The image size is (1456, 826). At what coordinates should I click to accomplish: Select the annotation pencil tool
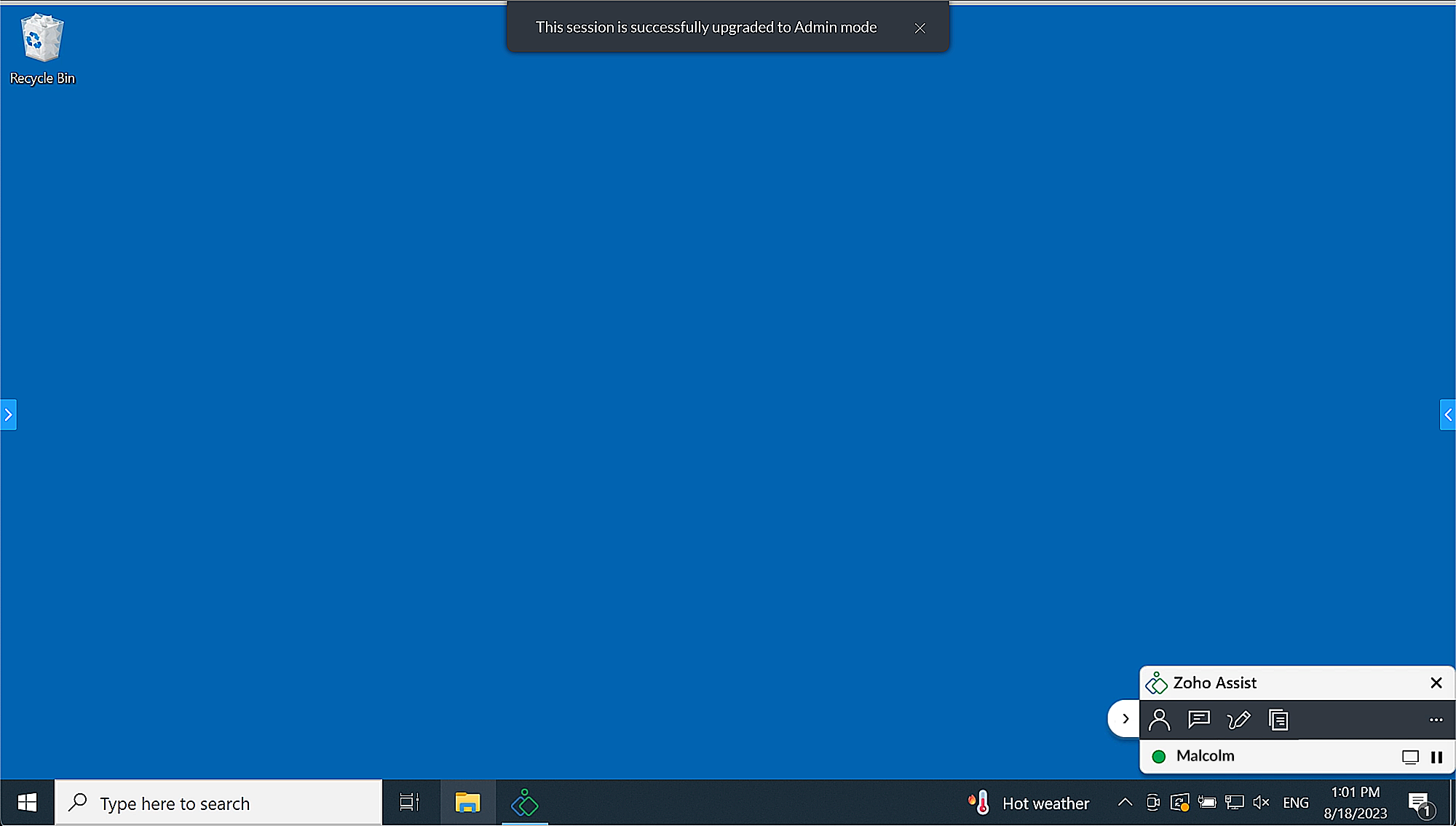[1238, 720]
